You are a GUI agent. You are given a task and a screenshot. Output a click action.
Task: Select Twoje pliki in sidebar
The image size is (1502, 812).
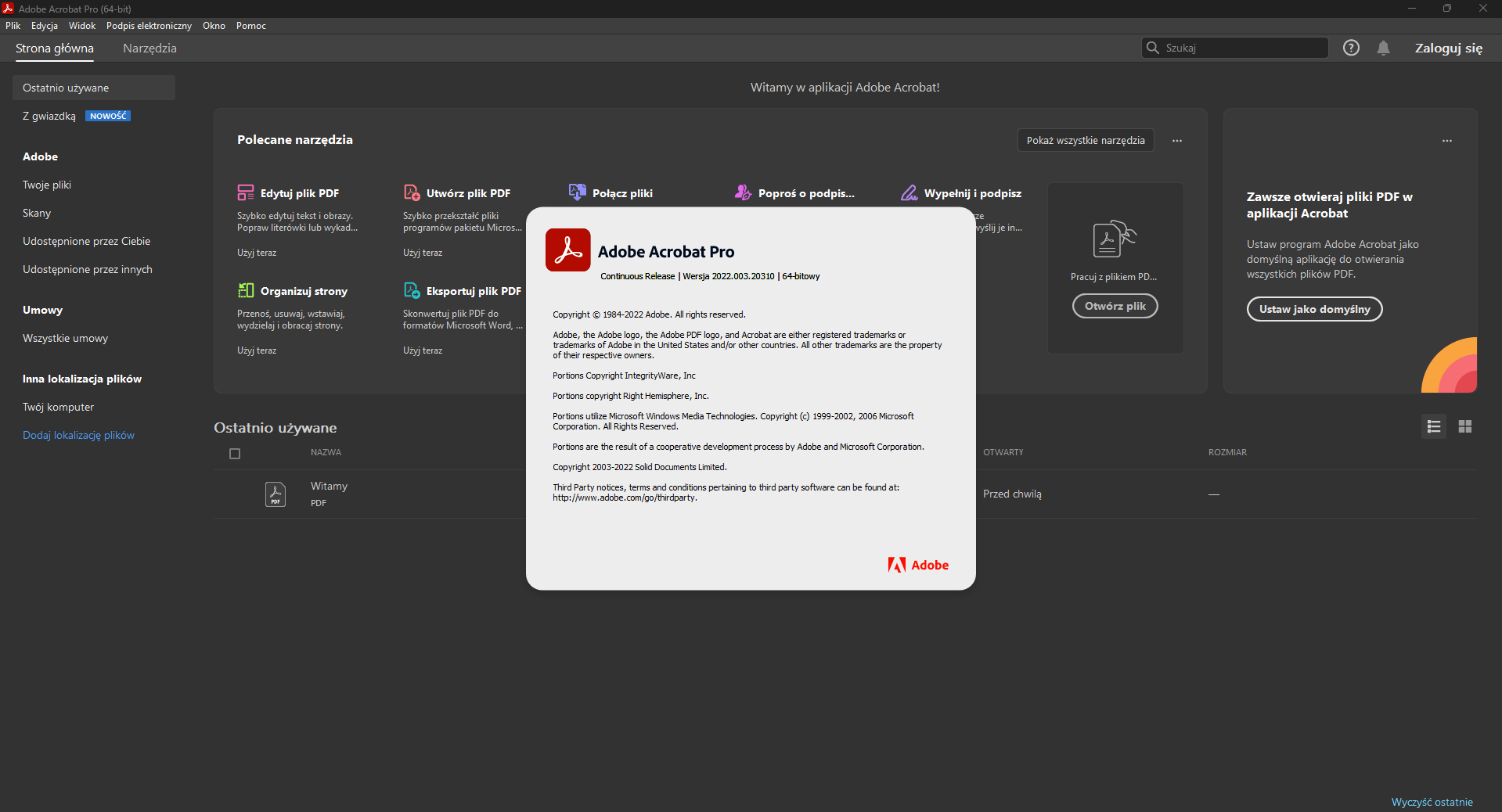click(47, 185)
